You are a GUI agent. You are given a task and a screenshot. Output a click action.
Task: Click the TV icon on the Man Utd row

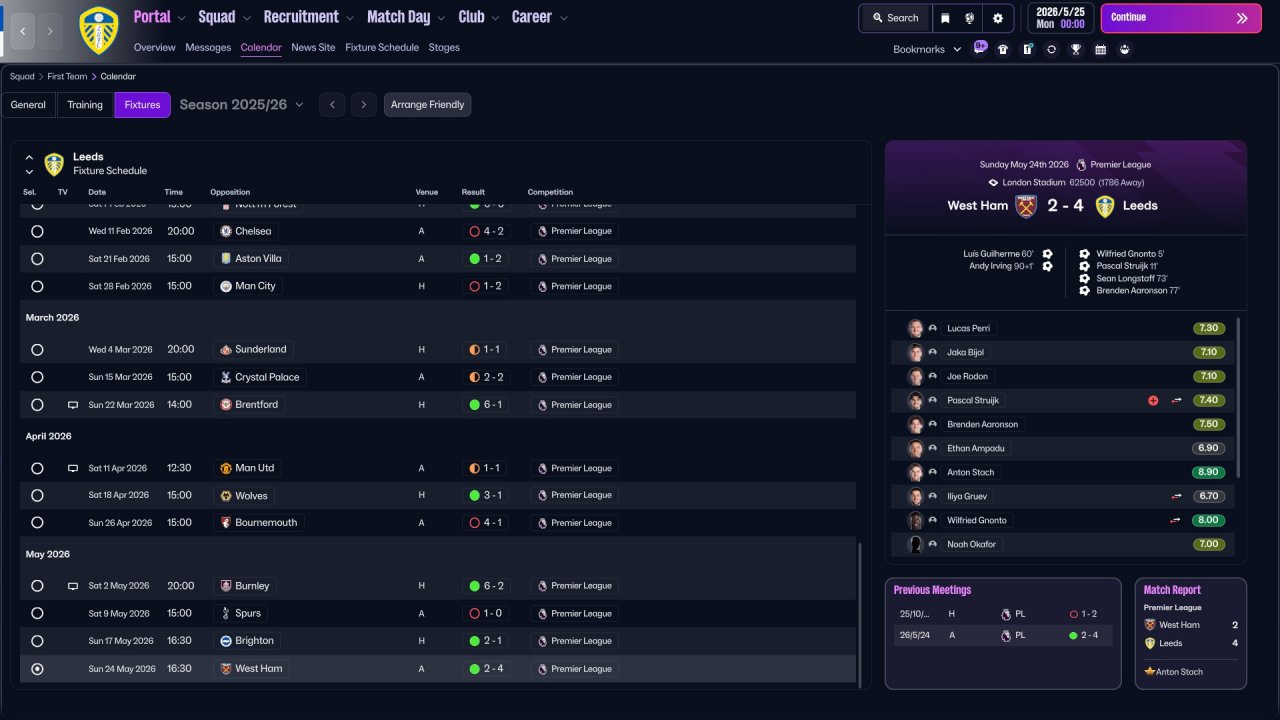[73, 468]
